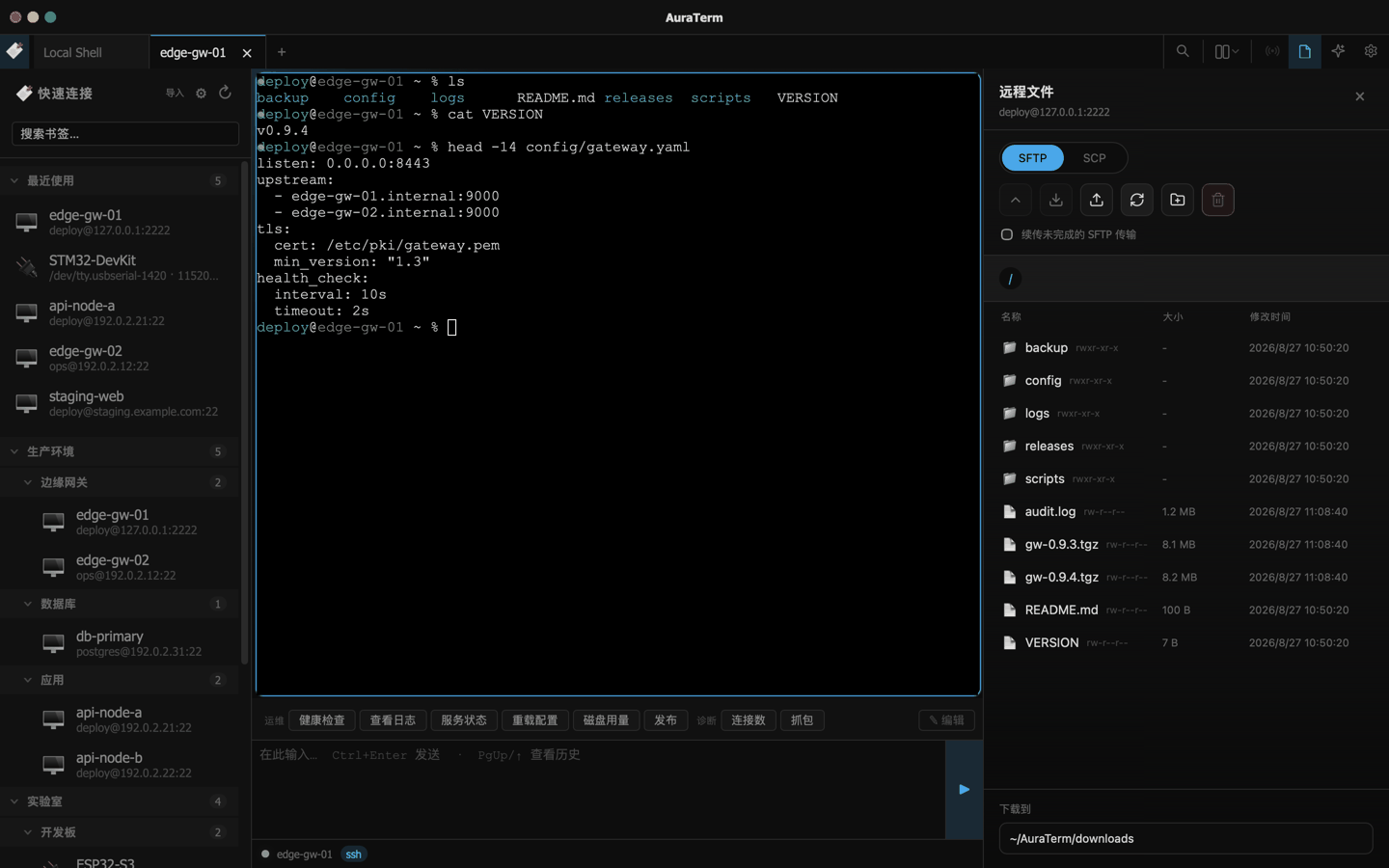This screenshot has height=868, width=1389.
Task: Open the db-primary bookmark
Action: pos(119,643)
